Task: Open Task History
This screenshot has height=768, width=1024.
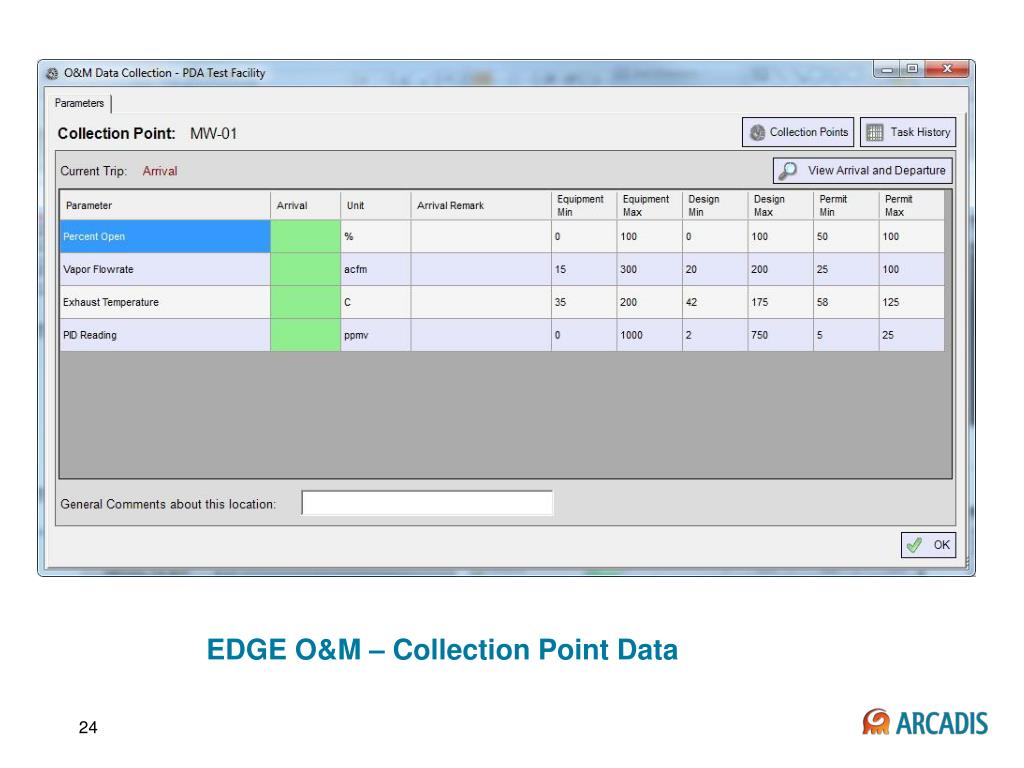Action: [908, 132]
